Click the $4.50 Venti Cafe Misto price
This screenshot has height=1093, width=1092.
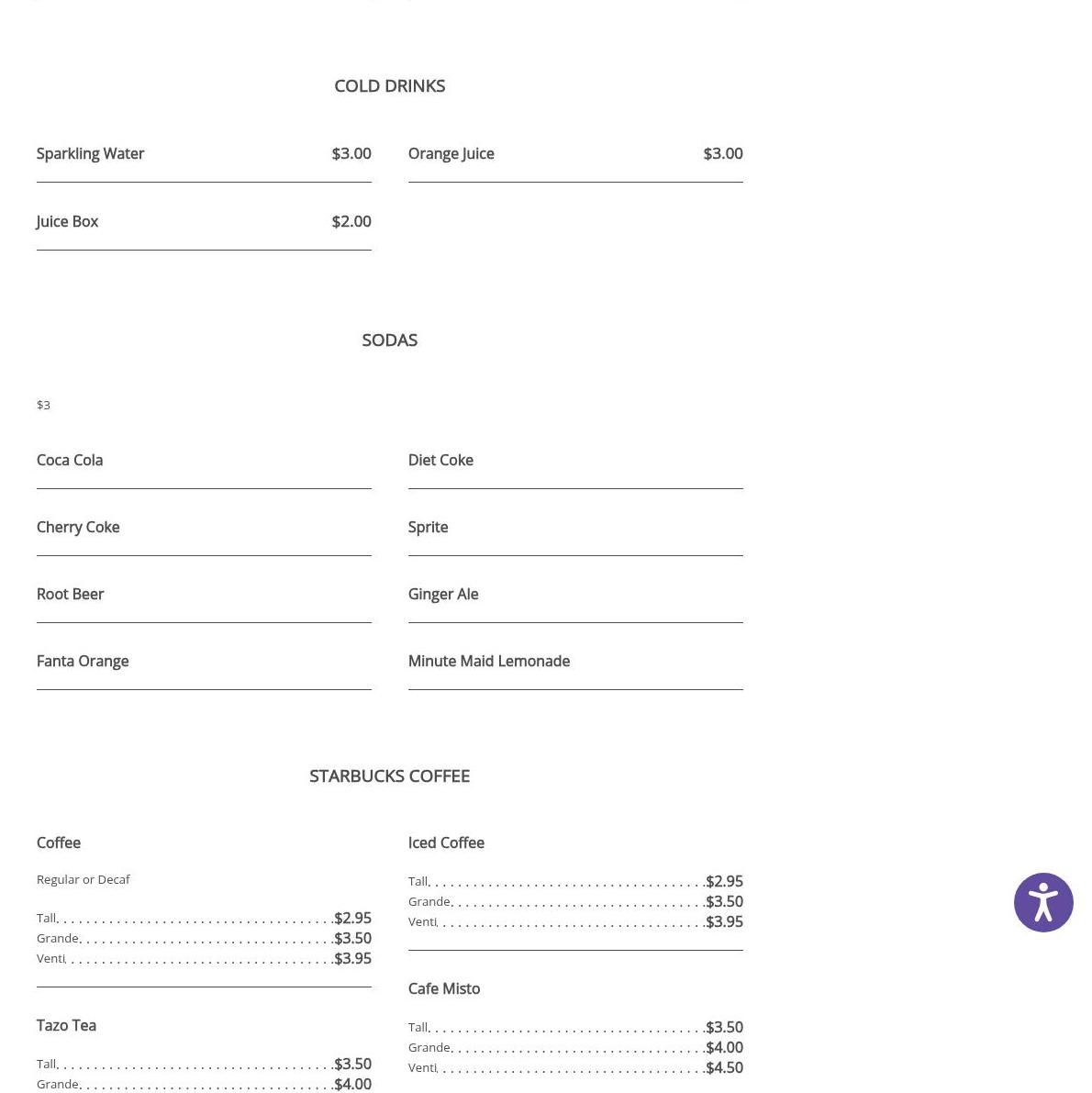pos(724,1067)
